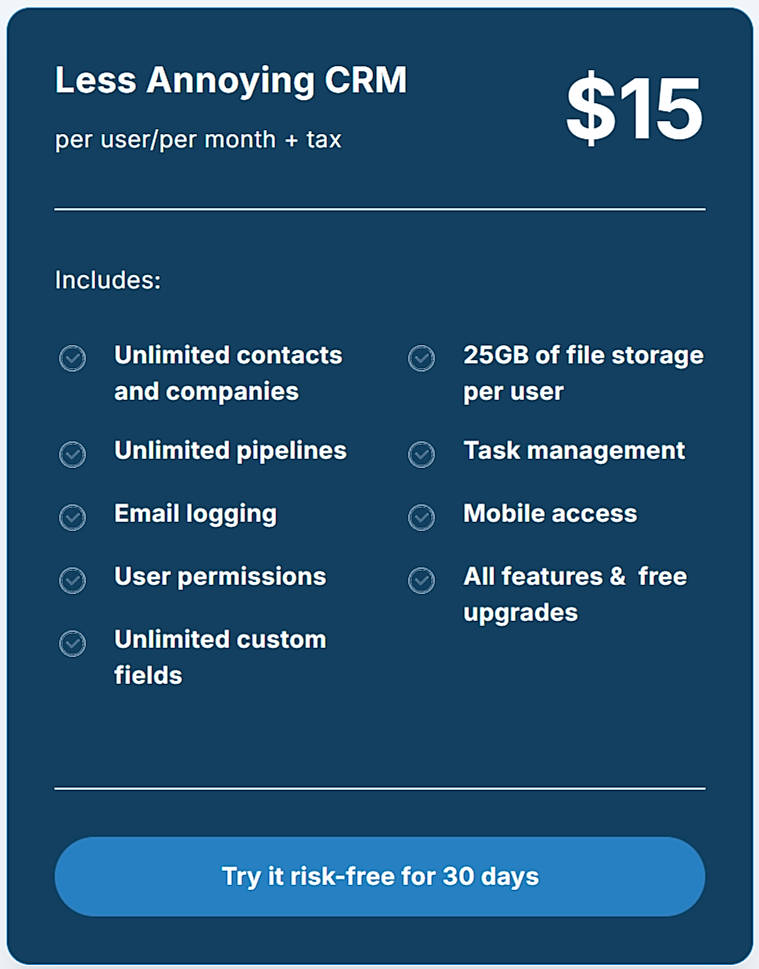Select the Unlimited contacts and companies feature text
Viewport: 759px width, 969px height.
click(x=229, y=373)
